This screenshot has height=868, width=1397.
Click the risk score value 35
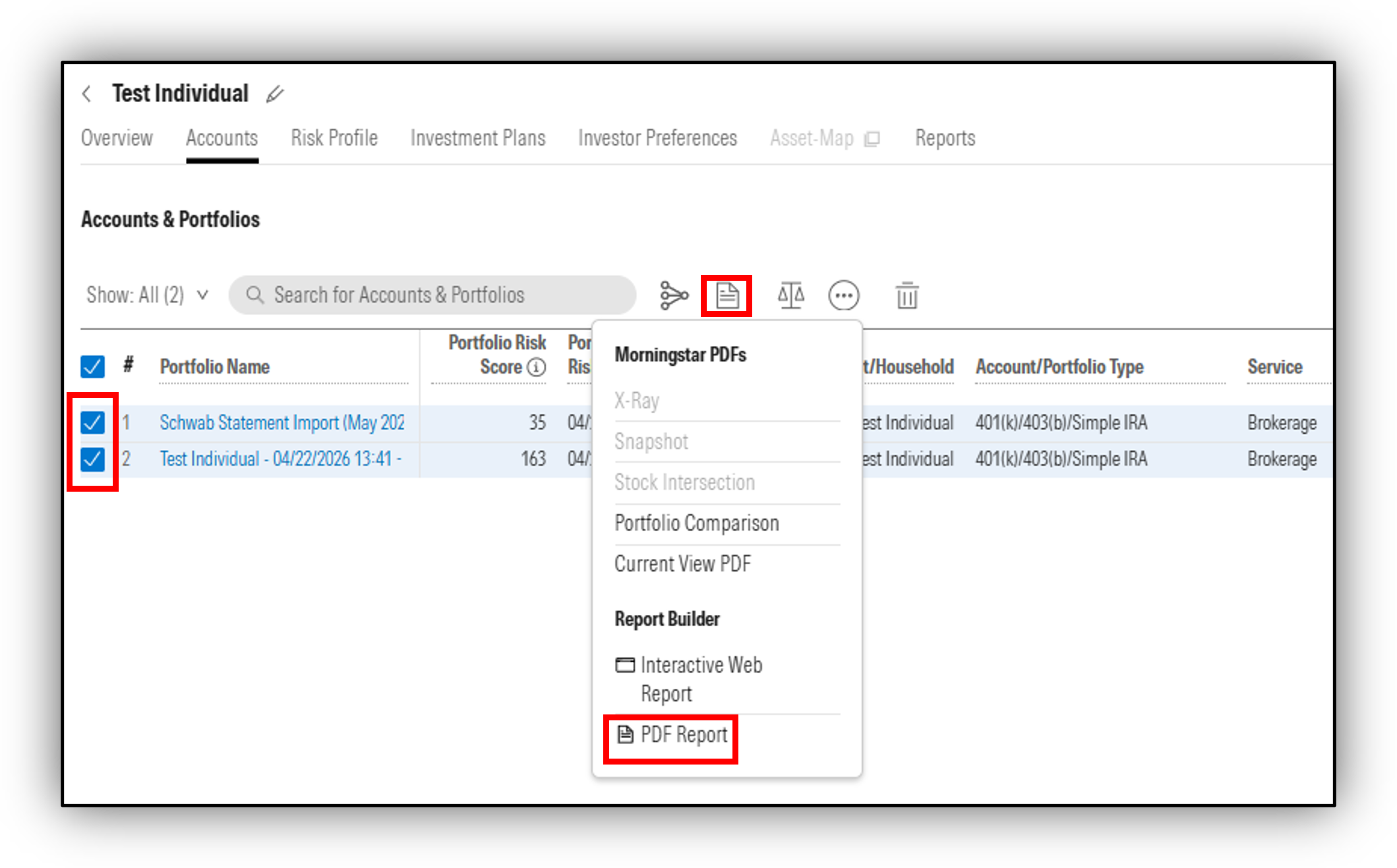537,422
